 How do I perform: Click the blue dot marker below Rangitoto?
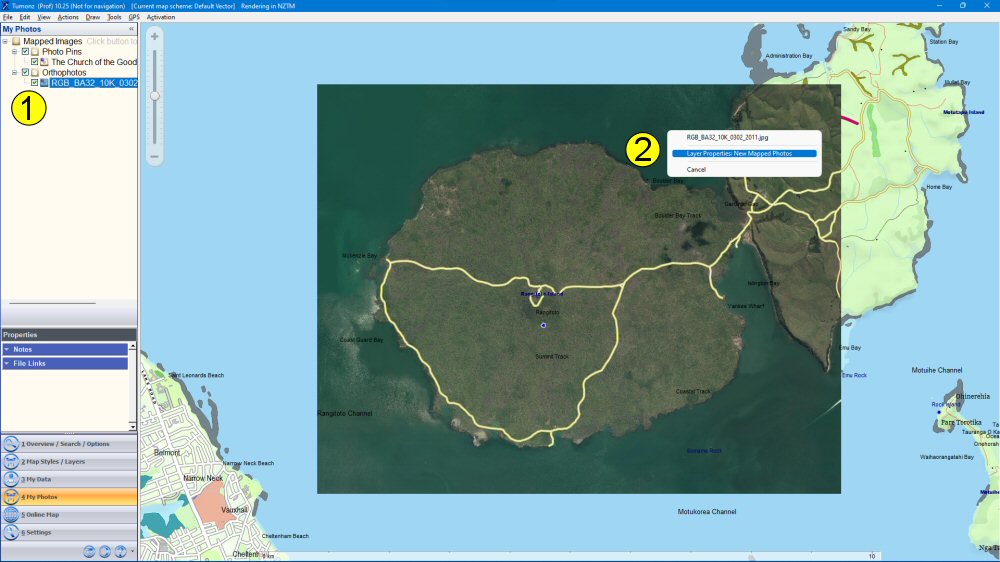coord(543,325)
